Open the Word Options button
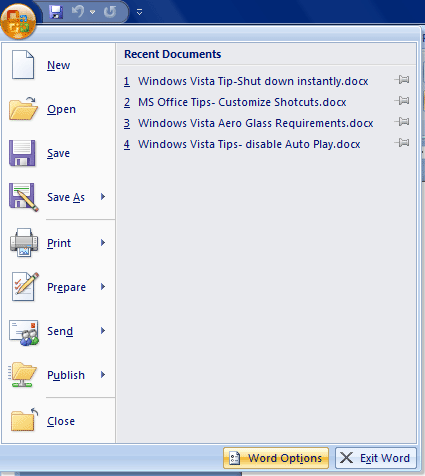This screenshot has height=476, width=425. (x=276, y=458)
